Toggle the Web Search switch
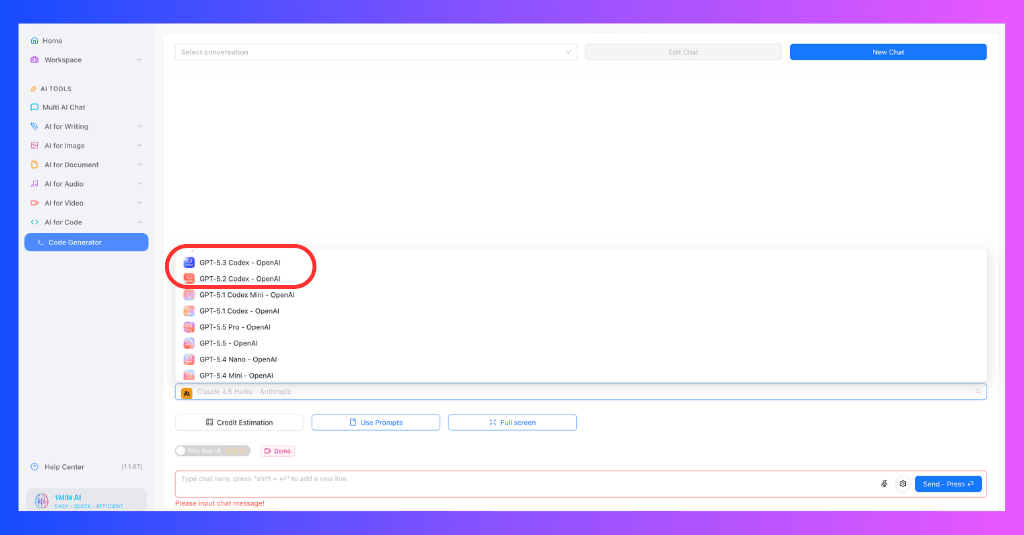 213,451
